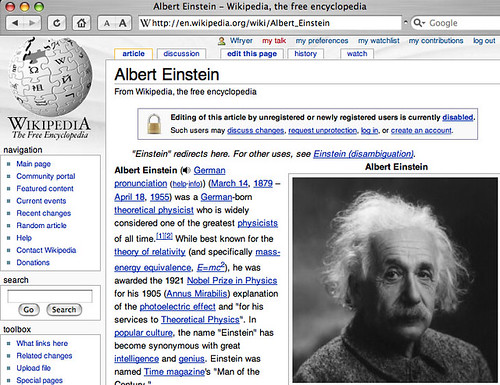Click the user icon beside Wlryer
The image size is (500, 385).
pyautogui.click(x=222, y=41)
